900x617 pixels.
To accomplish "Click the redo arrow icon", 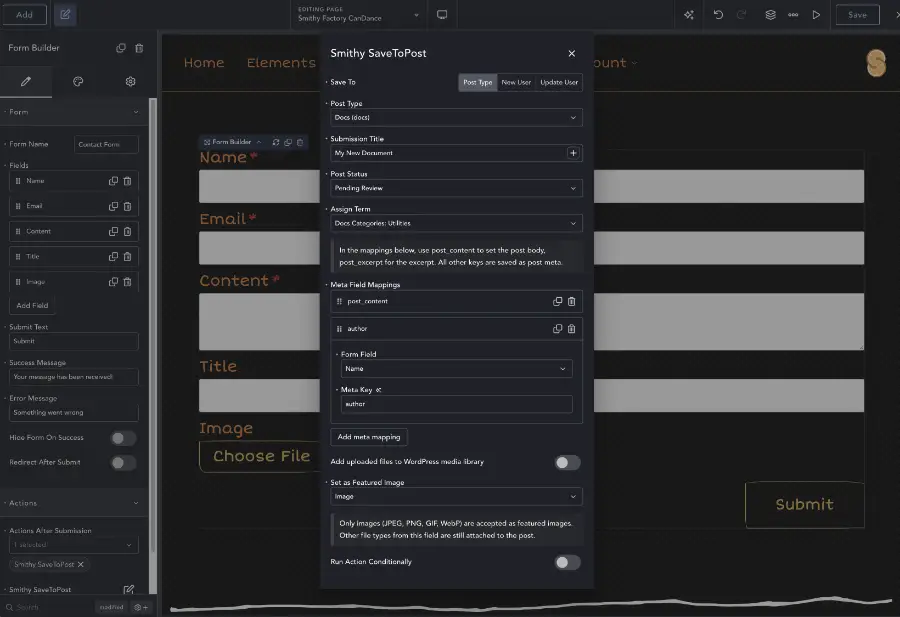I will pos(742,15).
